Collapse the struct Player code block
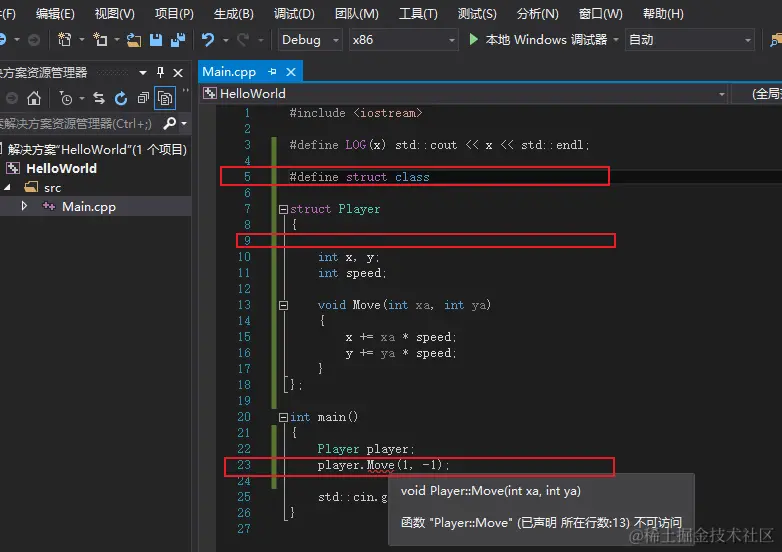 [x=283, y=209]
